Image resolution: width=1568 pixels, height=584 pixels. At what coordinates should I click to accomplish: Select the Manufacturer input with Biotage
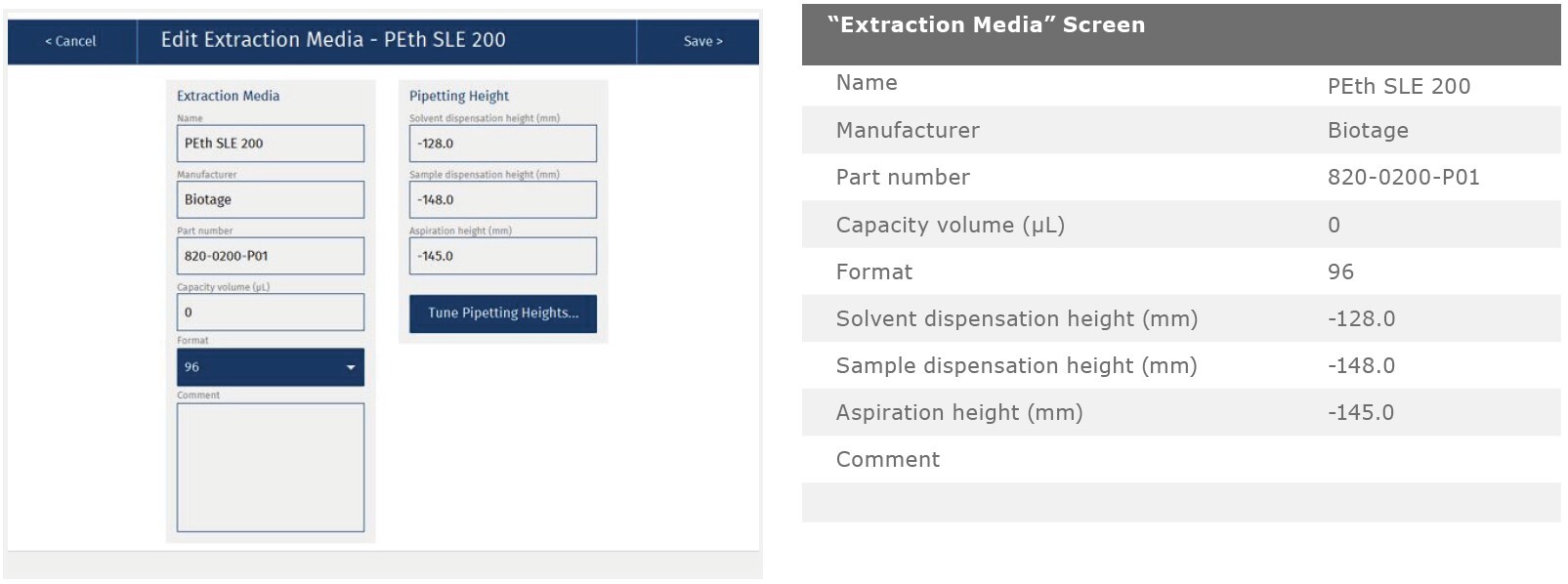point(270,199)
